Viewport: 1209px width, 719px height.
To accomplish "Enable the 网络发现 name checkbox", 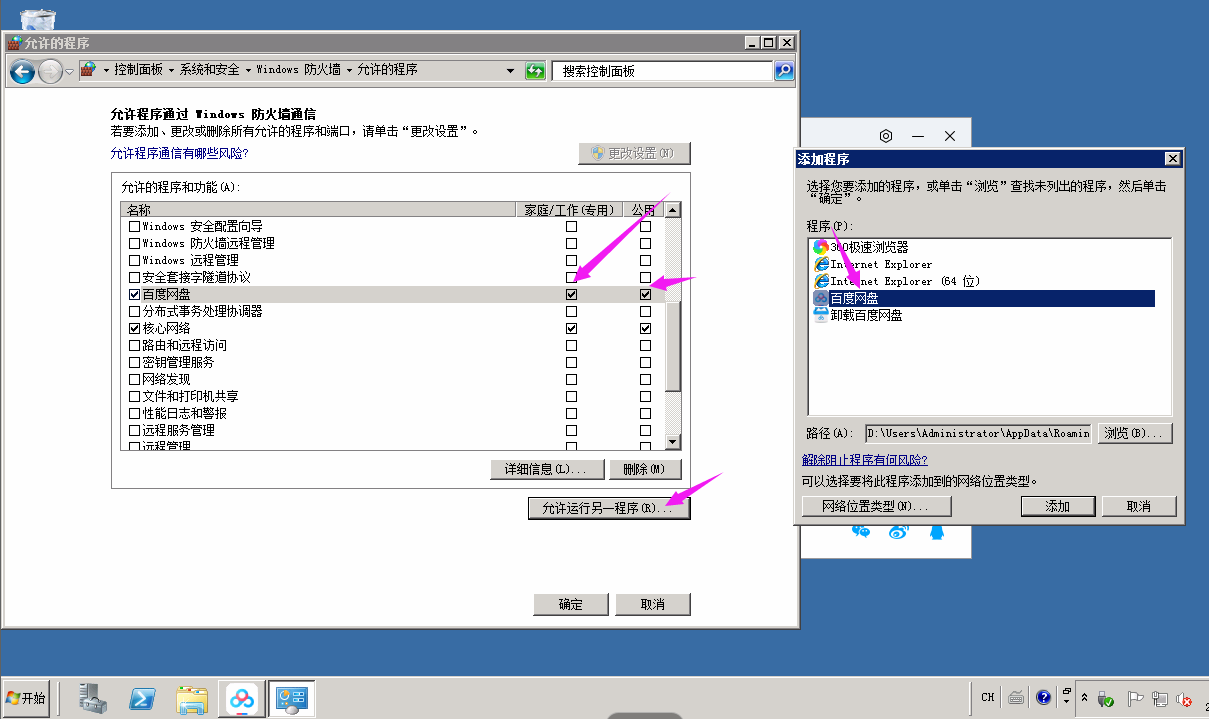I will point(134,380).
